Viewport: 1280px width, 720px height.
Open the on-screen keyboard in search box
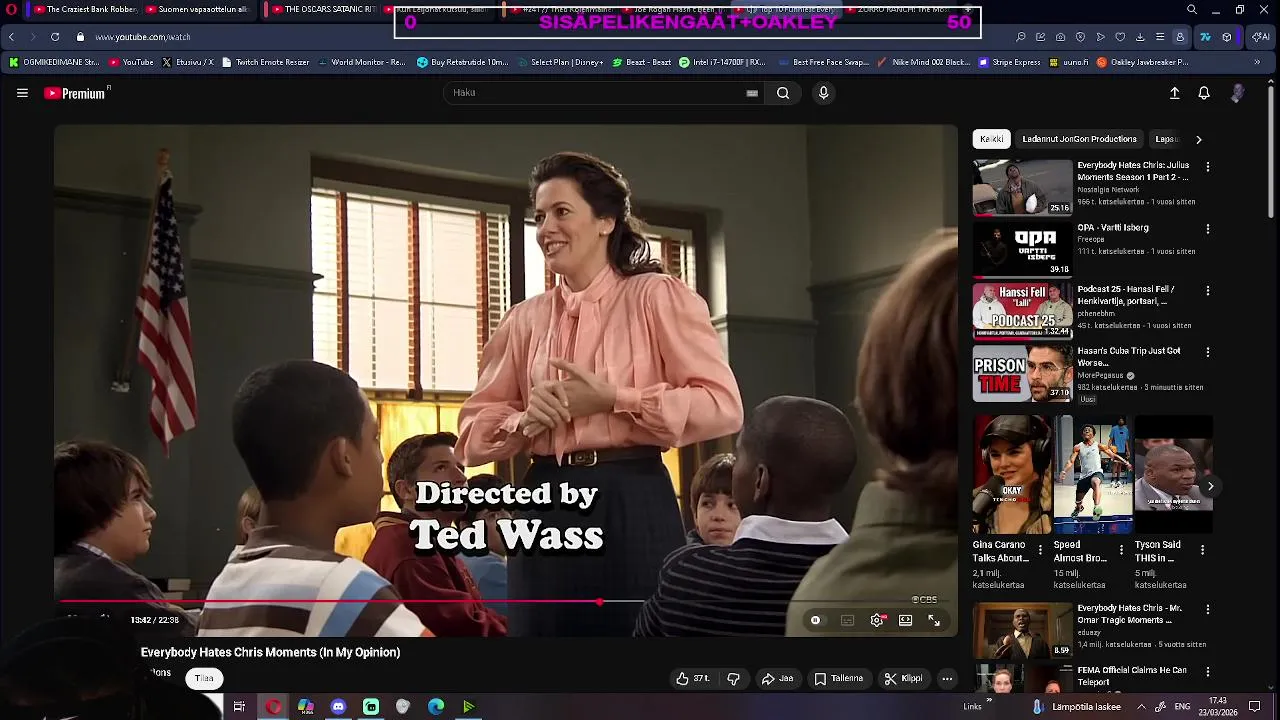(752, 93)
